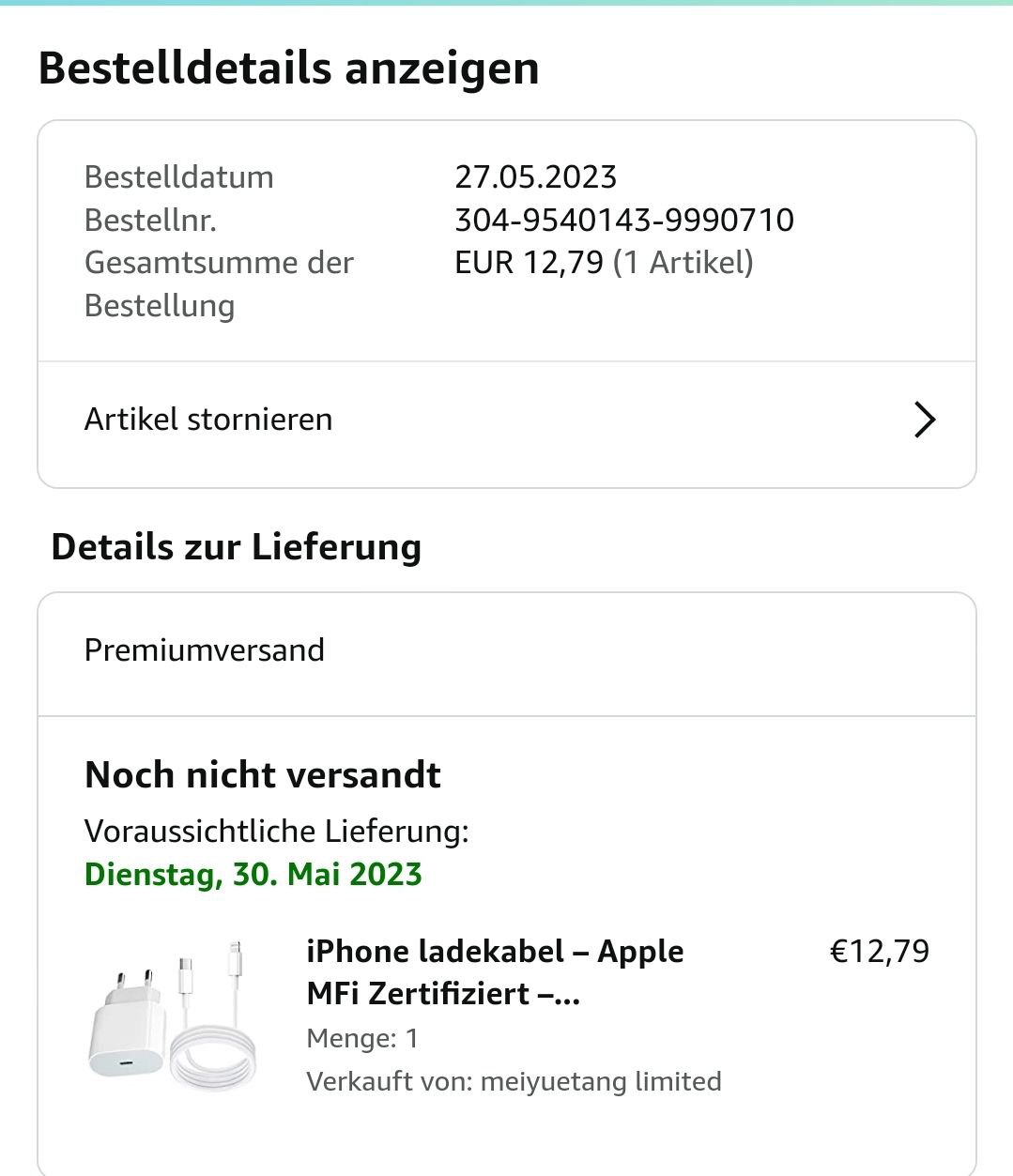The width and height of the screenshot is (1013, 1176).
Task: Click the Bestelldetails anzeigen page heading
Action: (289, 69)
